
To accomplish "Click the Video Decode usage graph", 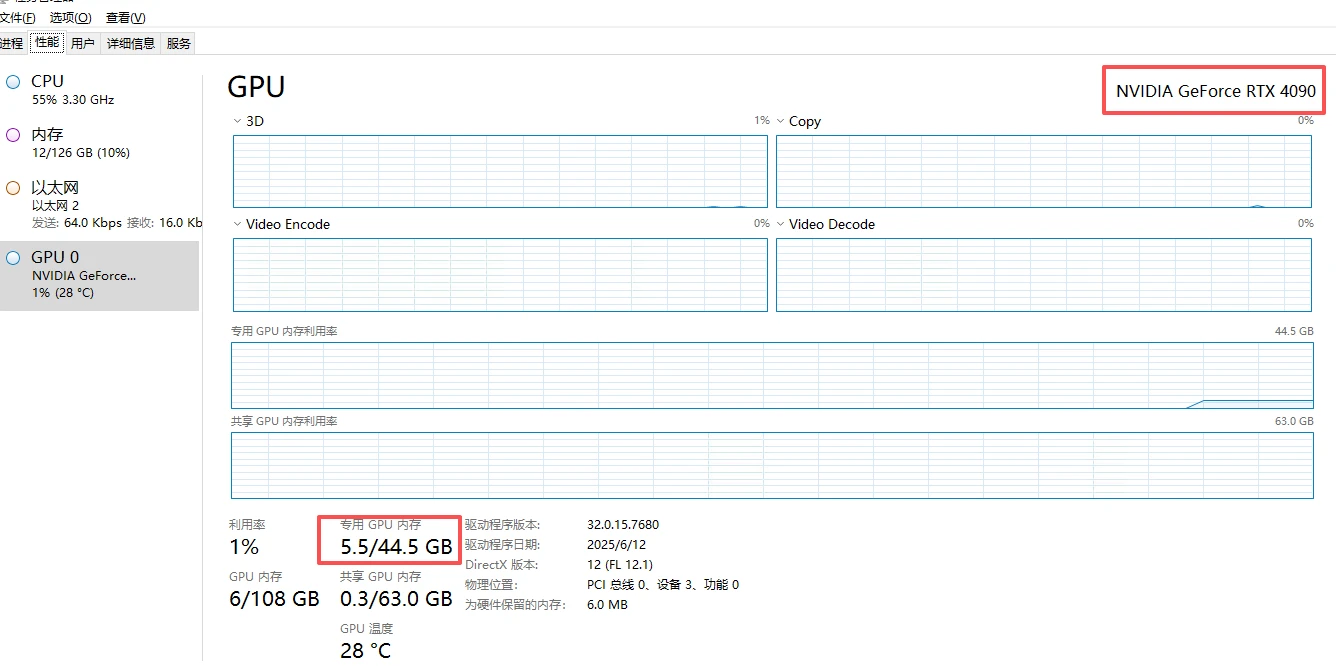I will click(1043, 275).
